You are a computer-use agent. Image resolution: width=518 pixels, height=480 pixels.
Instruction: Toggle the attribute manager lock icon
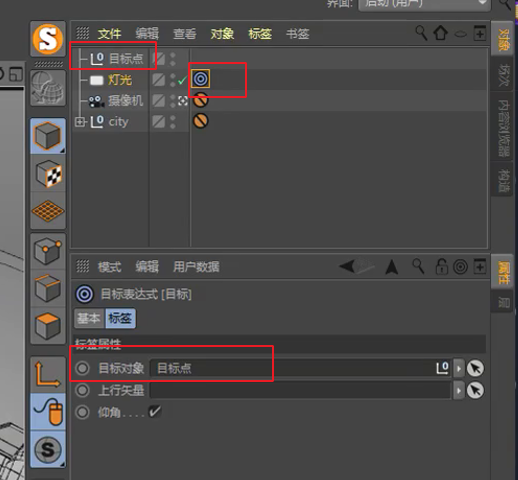[x=442, y=267]
